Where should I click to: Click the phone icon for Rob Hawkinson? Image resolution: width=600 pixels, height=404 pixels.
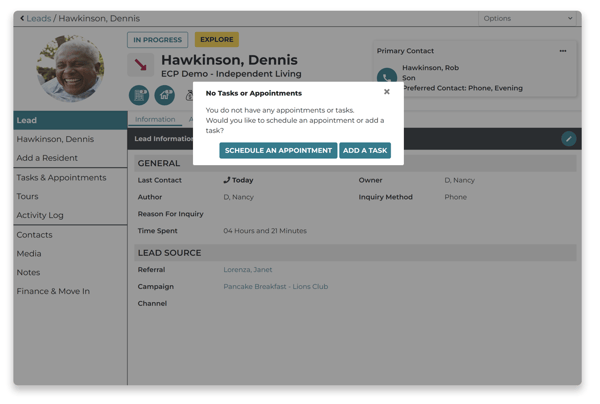coord(387,77)
